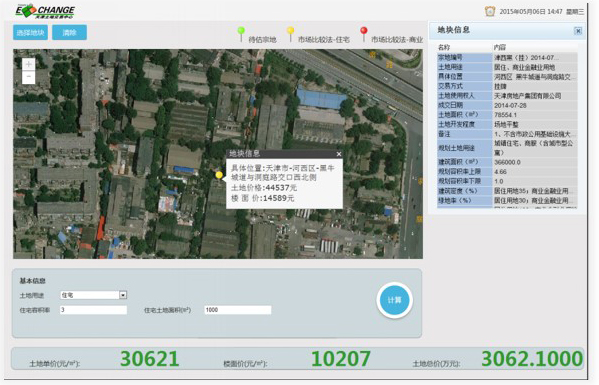This screenshot has width=599, height=385.
Task: Click the 选择地块 button
Action: pyautogui.click(x=30, y=32)
